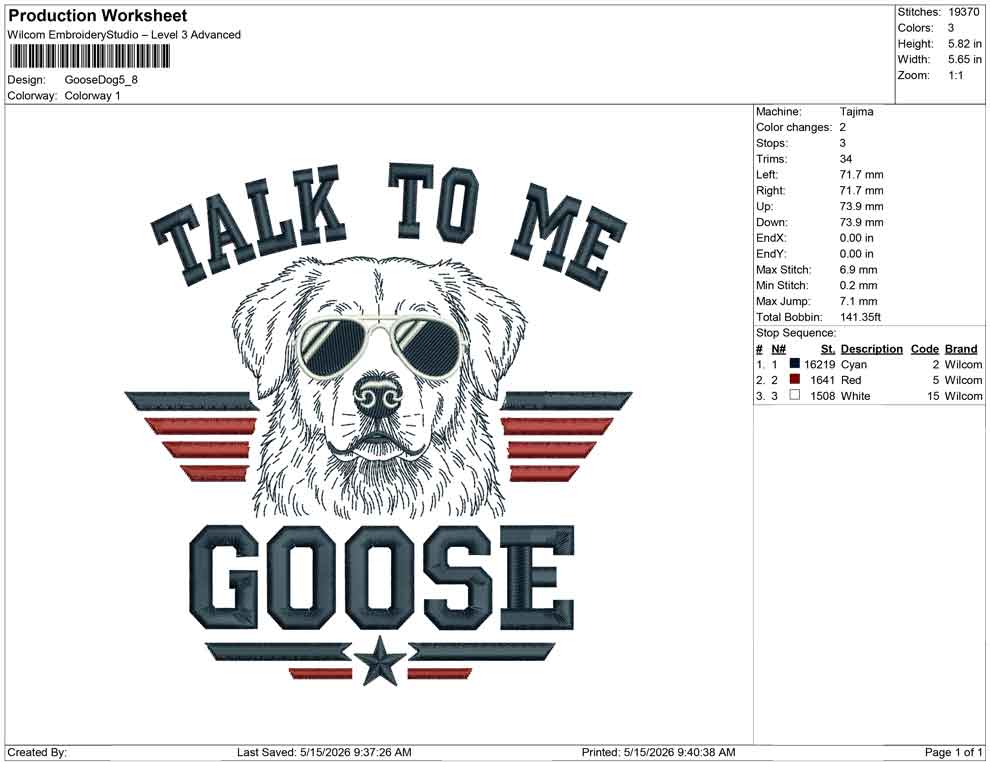
Task: Click the Machine value 'Tajima'
Action: pos(856,112)
